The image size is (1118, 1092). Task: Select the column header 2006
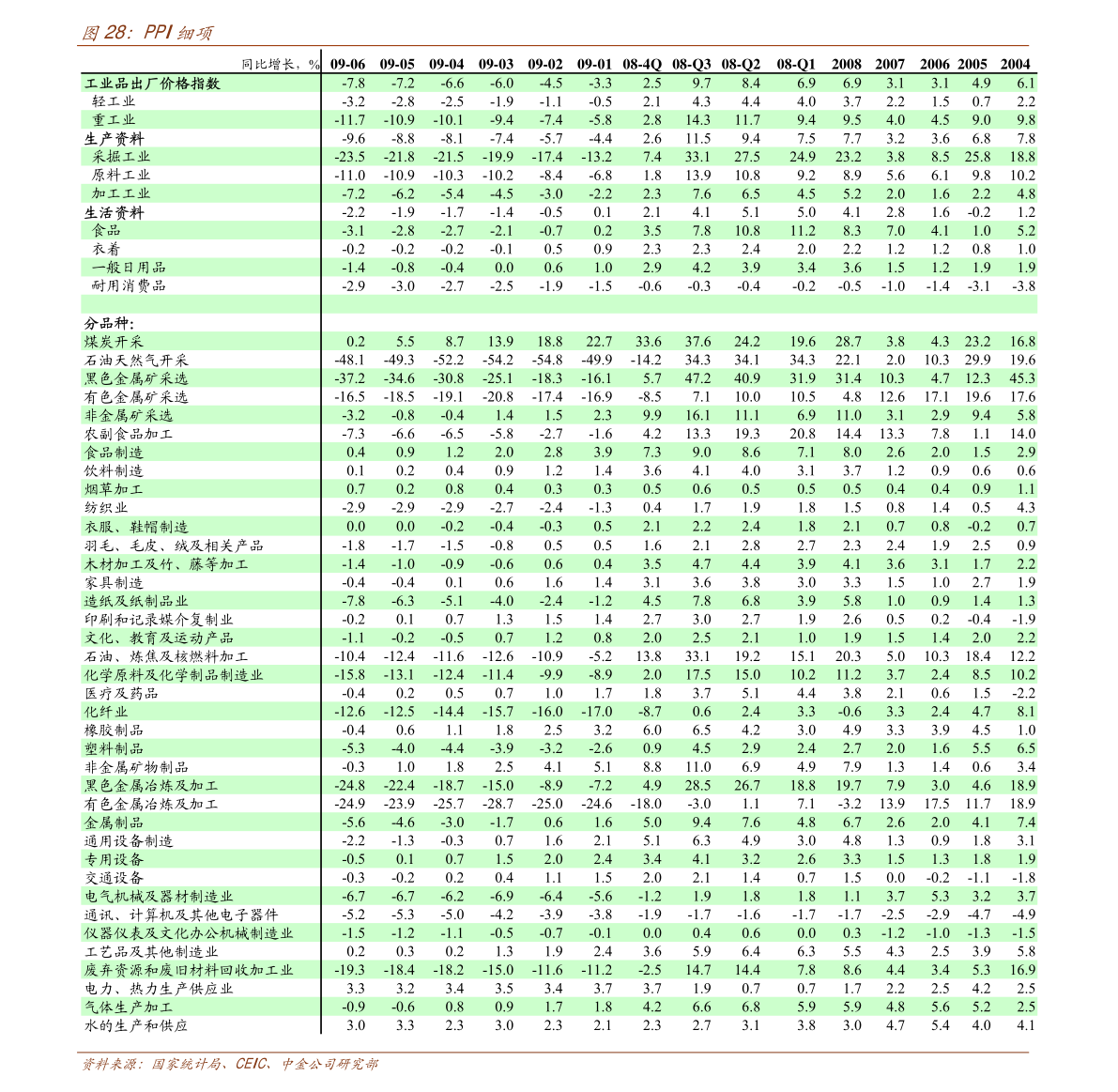point(935,64)
